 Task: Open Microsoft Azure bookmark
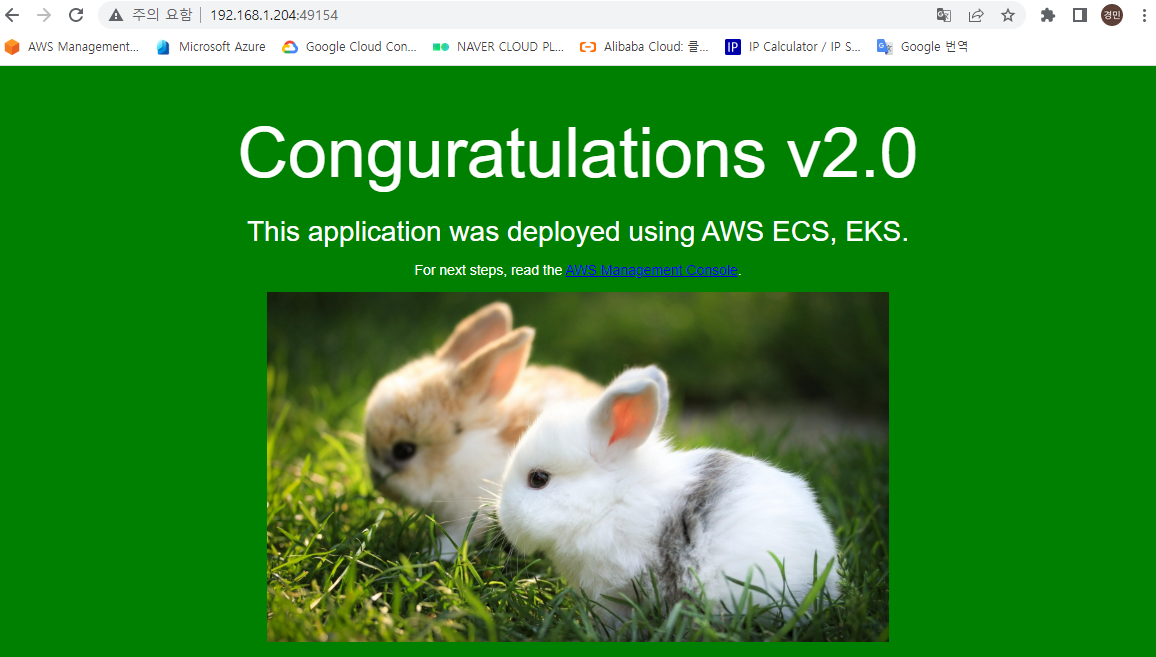211,46
